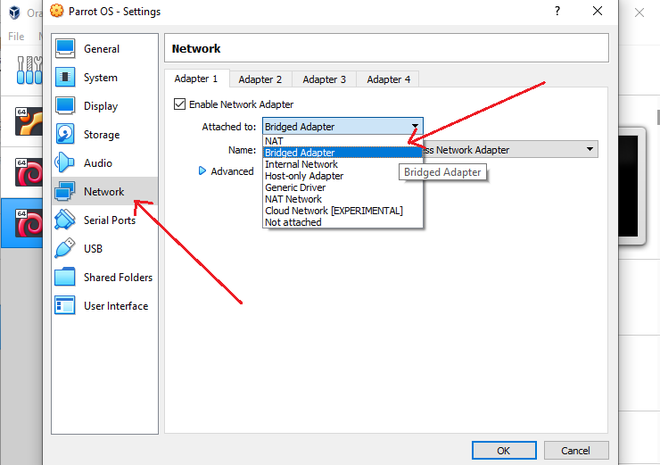This screenshot has width=660, height=465.
Task: Click the Serial Ports label
Action: pyautogui.click(x=109, y=220)
